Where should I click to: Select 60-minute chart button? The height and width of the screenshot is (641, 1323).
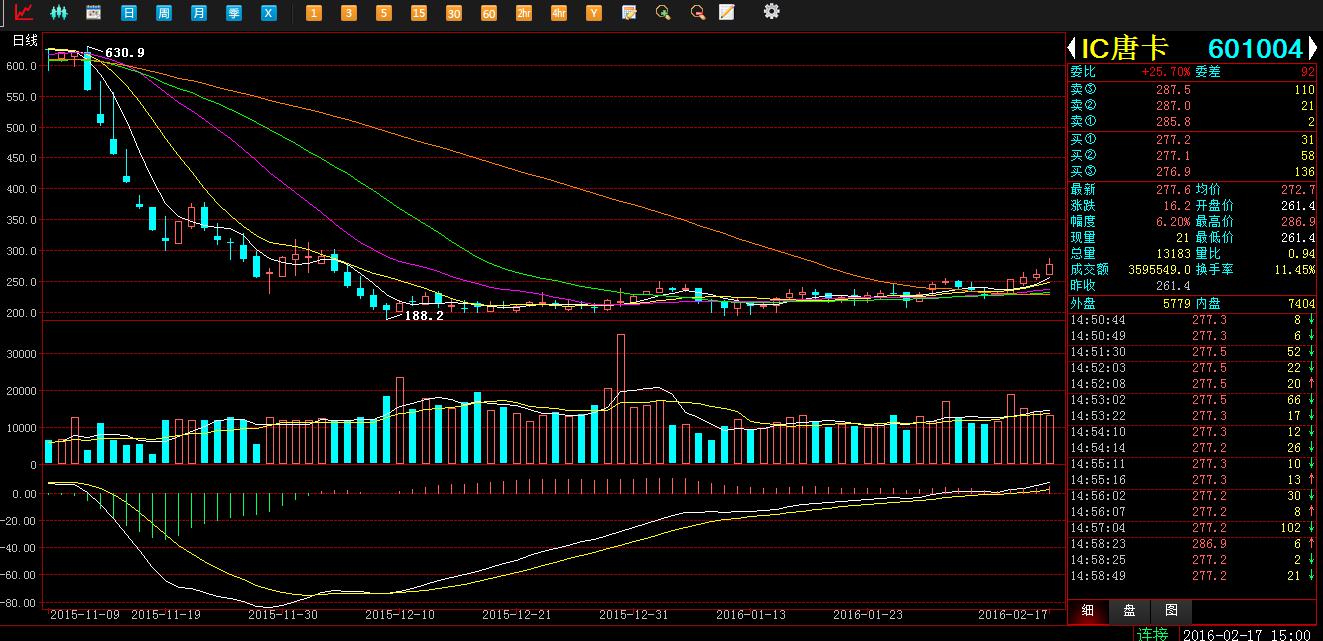[489, 13]
